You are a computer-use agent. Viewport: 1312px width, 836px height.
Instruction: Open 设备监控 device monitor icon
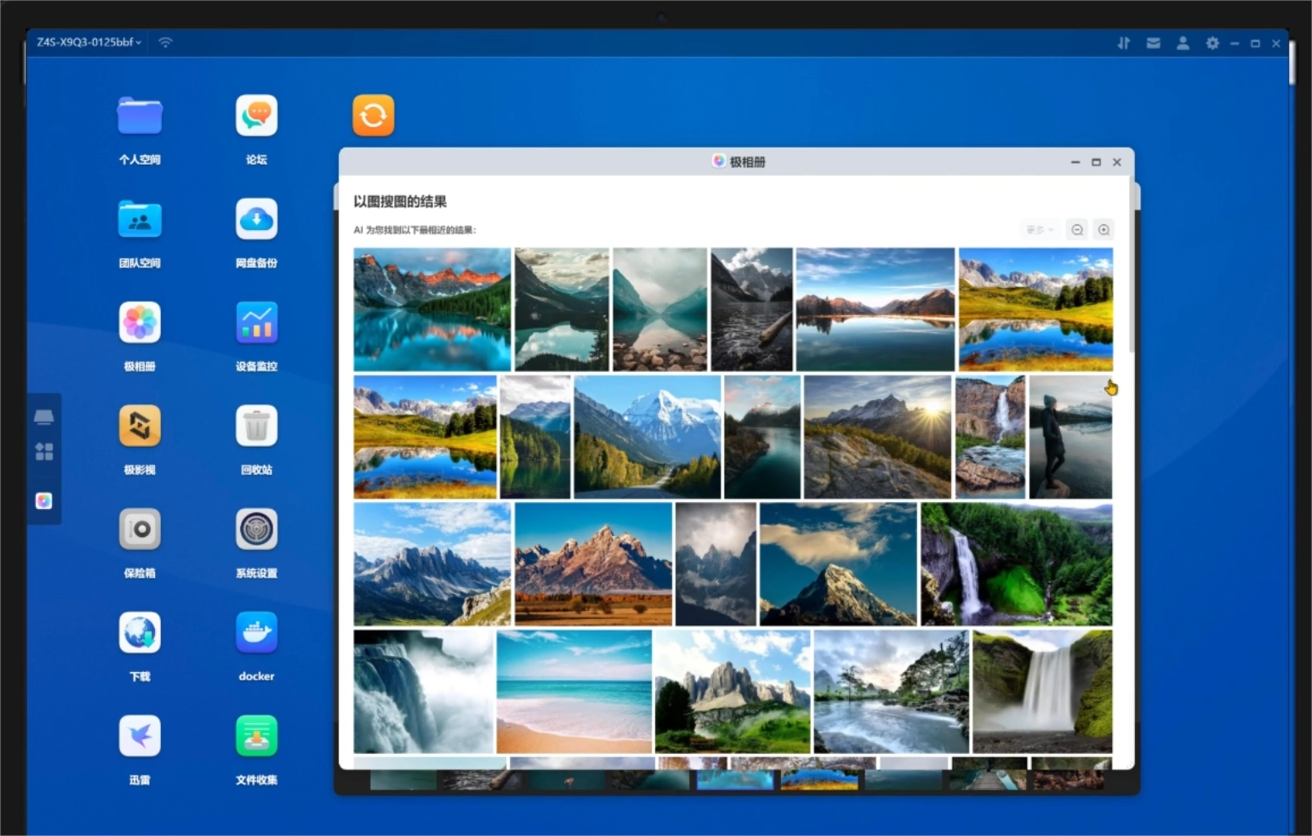click(x=256, y=323)
